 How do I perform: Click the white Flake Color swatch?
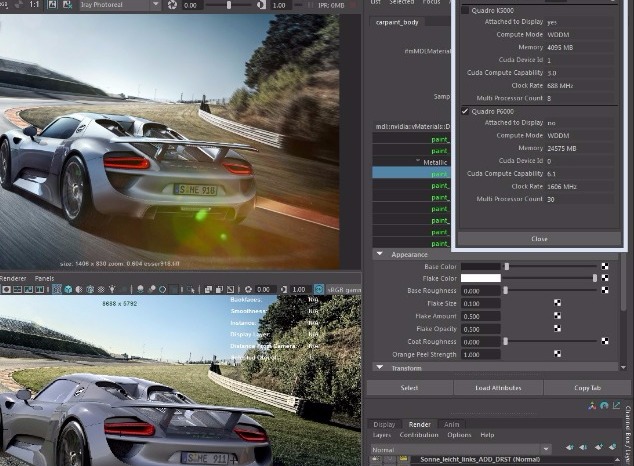click(x=480, y=278)
